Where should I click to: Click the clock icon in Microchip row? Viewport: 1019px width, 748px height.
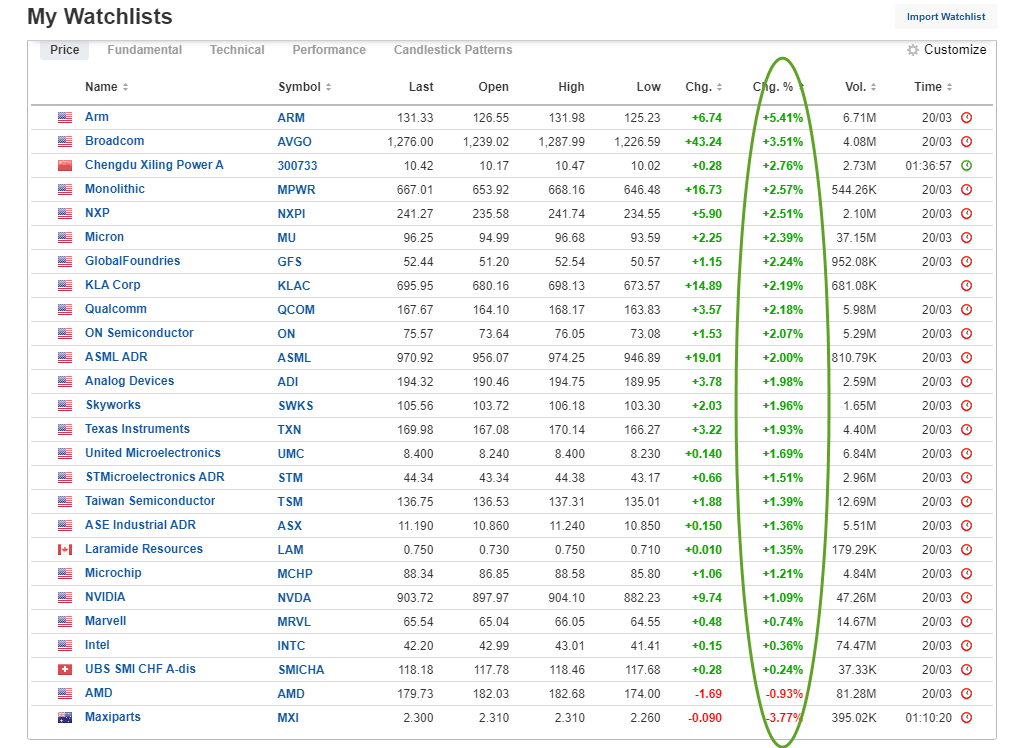pyautogui.click(x=966, y=574)
